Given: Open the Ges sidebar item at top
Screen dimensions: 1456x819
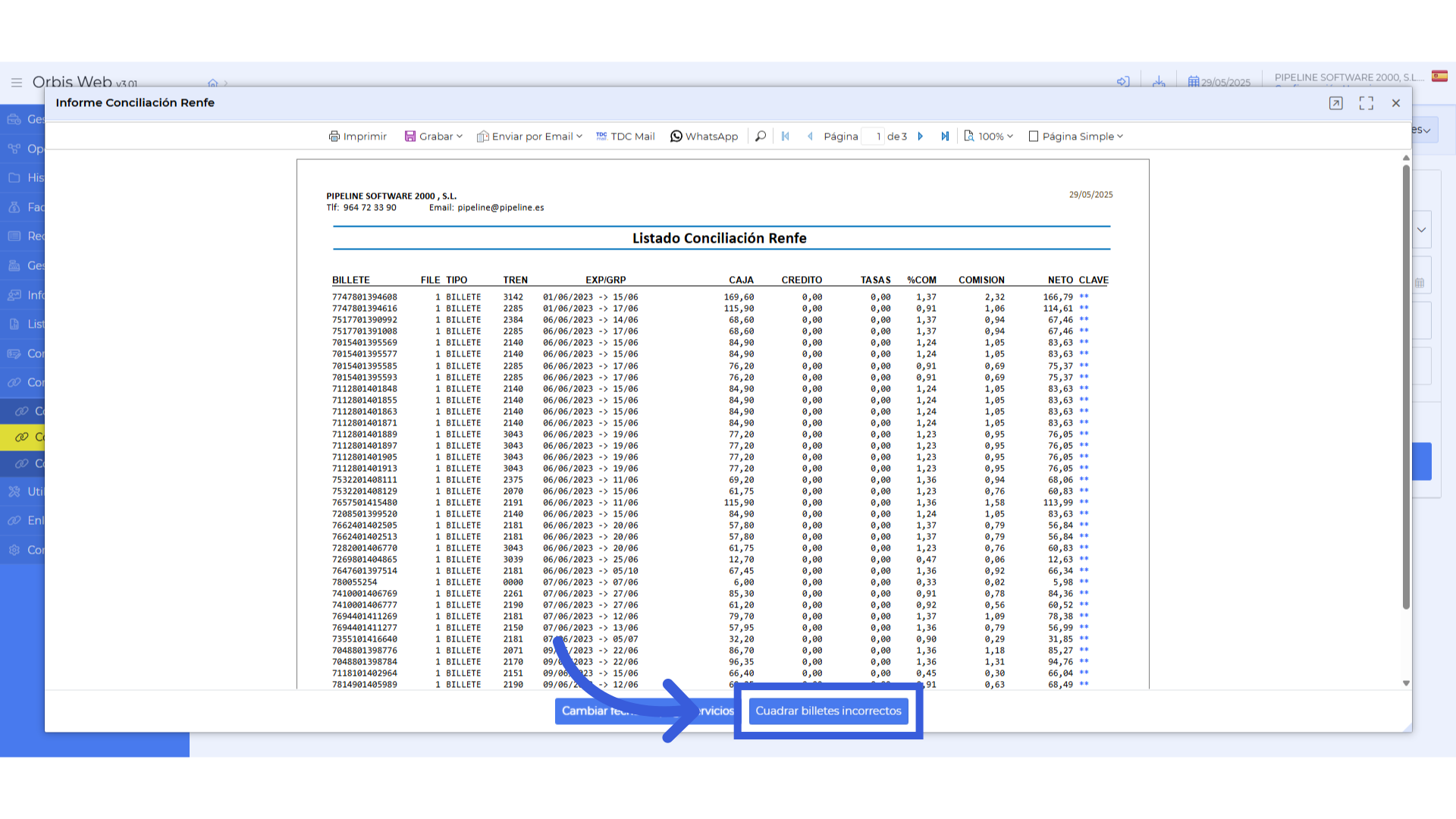Looking at the screenshot, I should pos(23,119).
